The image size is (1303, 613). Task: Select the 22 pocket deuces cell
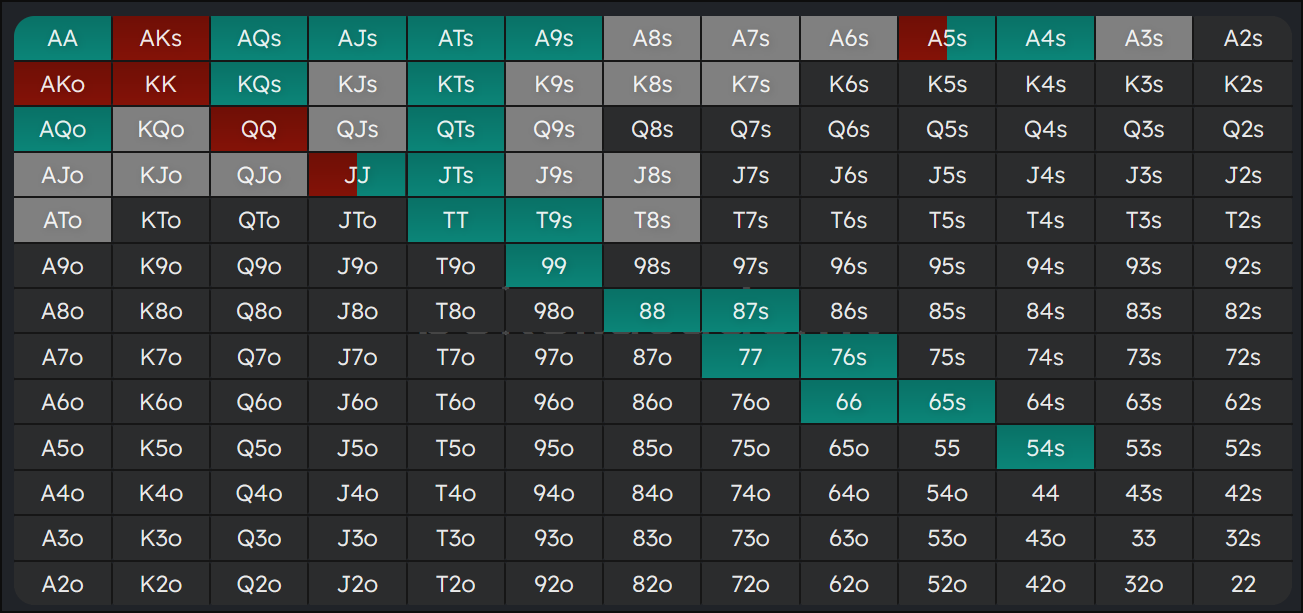pyautogui.click(x=1242, y=584)
